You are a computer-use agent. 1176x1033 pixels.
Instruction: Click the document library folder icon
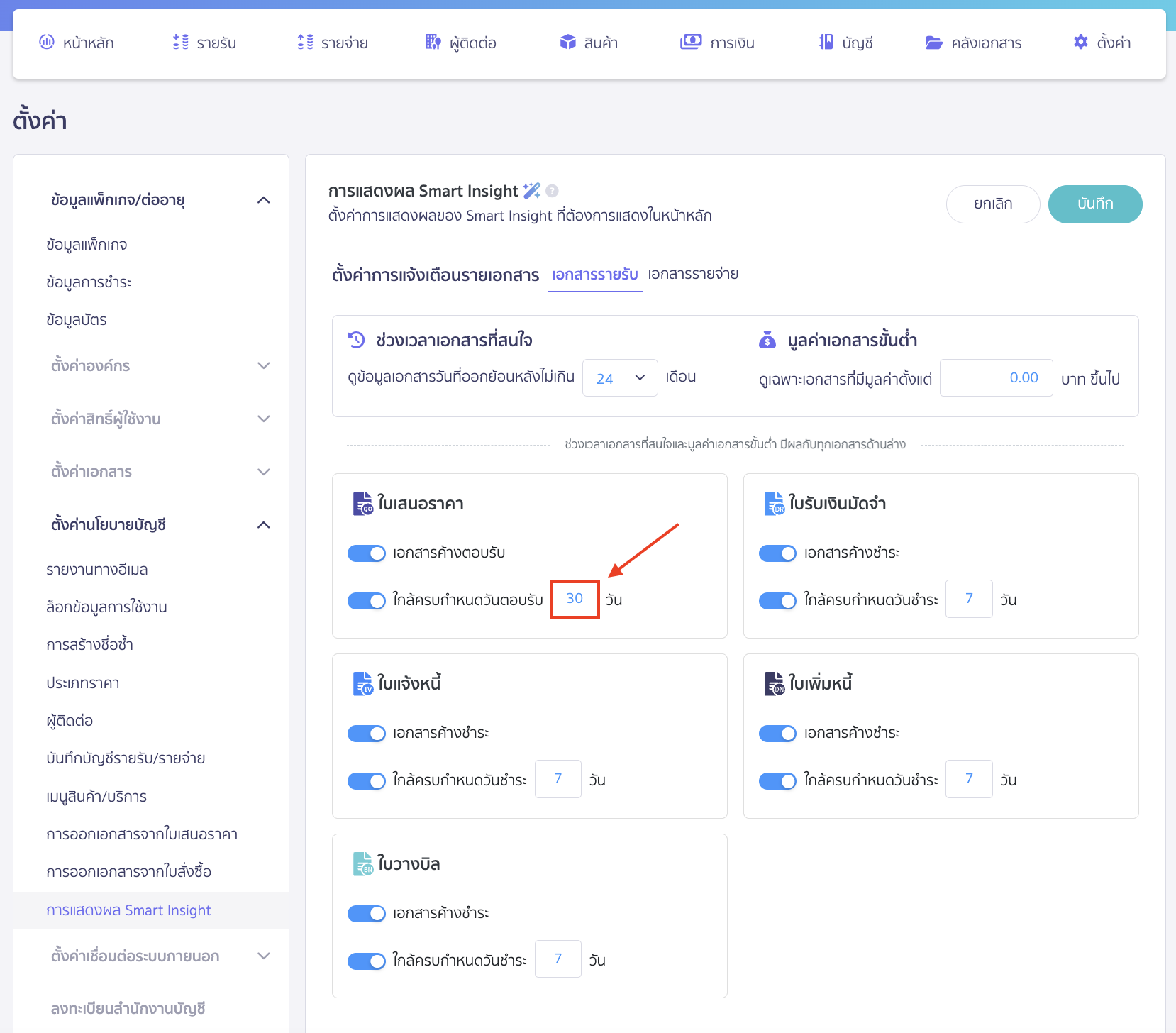coord(933,43)
